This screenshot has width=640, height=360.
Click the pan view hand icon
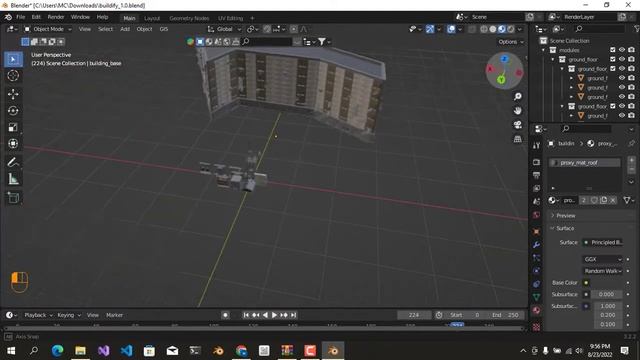tap(518, 111)
